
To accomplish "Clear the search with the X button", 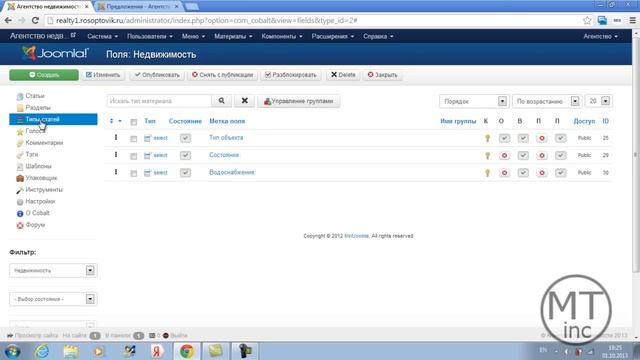I will 244,101.
